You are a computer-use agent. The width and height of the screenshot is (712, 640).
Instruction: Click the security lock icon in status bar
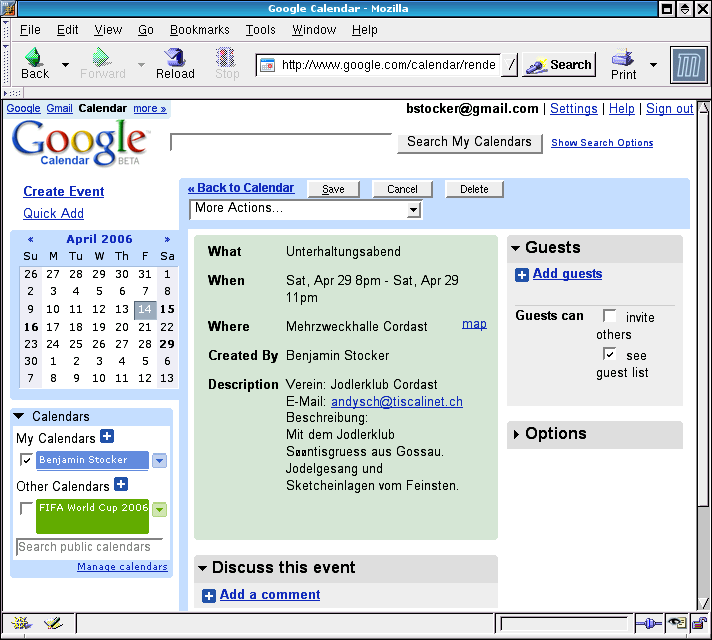(699, 624)
